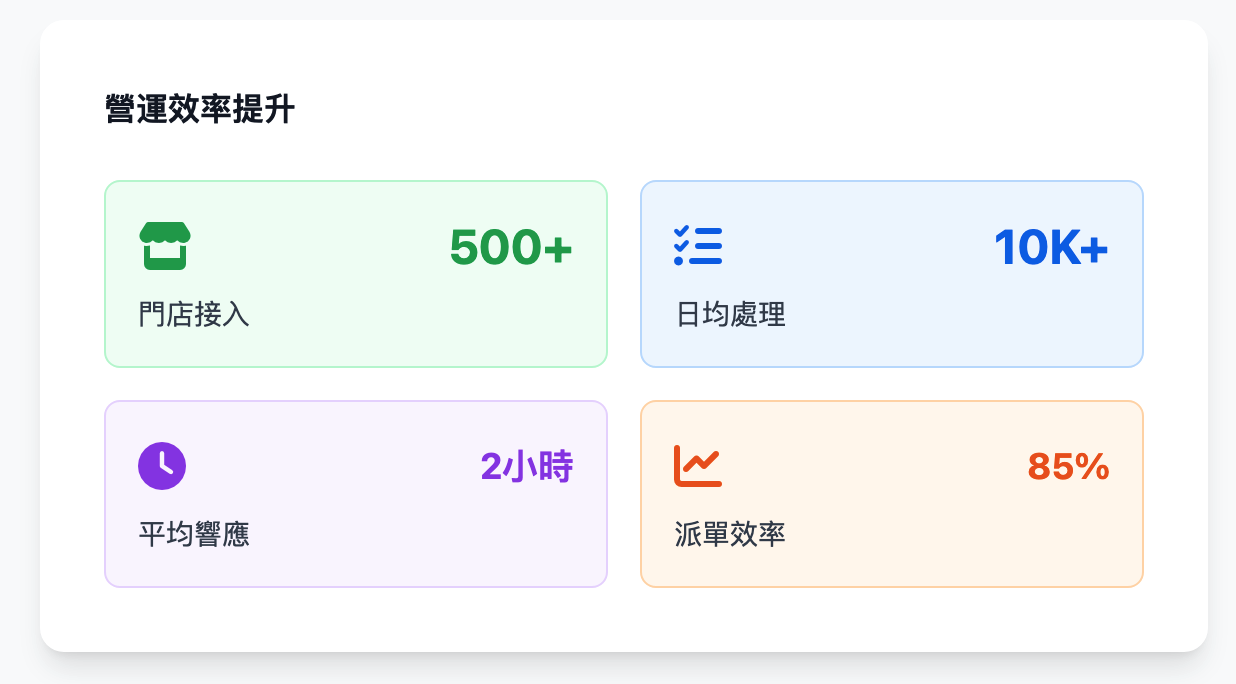Image resolution: width=1236 pixels, height=684 pixels.
Task: Click the white panel's empty area beside the heading
Action: point(700,109)
